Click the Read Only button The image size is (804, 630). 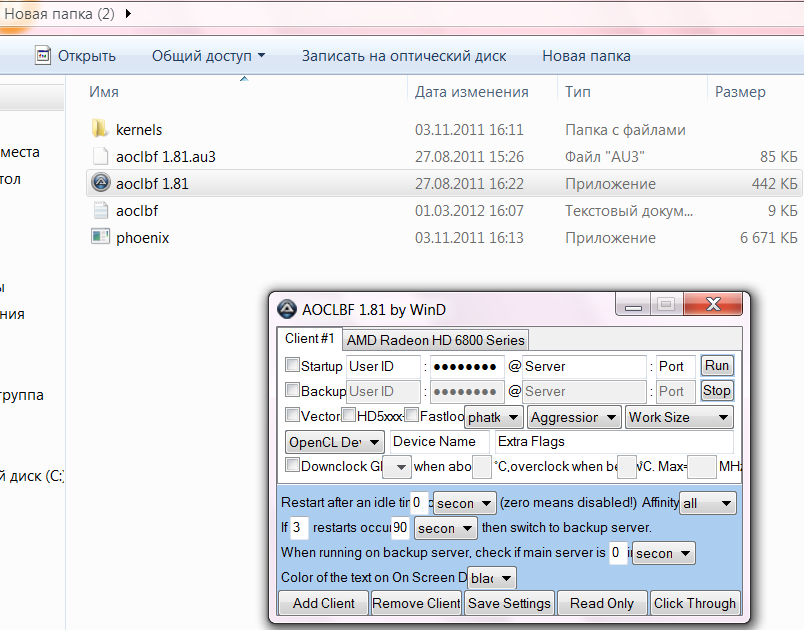(602, 603)
